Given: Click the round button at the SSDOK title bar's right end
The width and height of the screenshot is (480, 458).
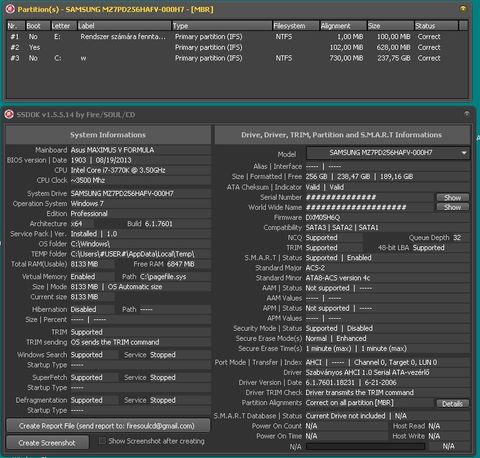Looking at the screenshot, I should tap(467, 114).
